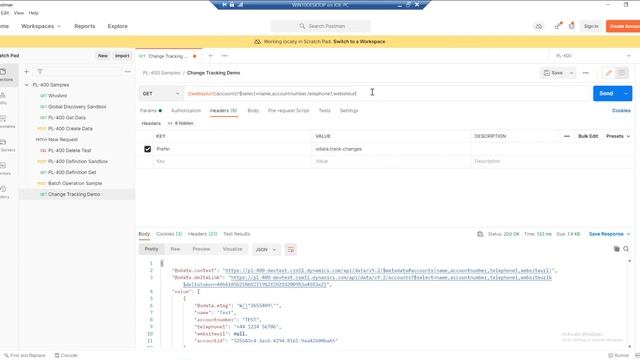The image size is (640, 360).
Task: Click the headers table column options ellipsis
Action: click(567, 136)
